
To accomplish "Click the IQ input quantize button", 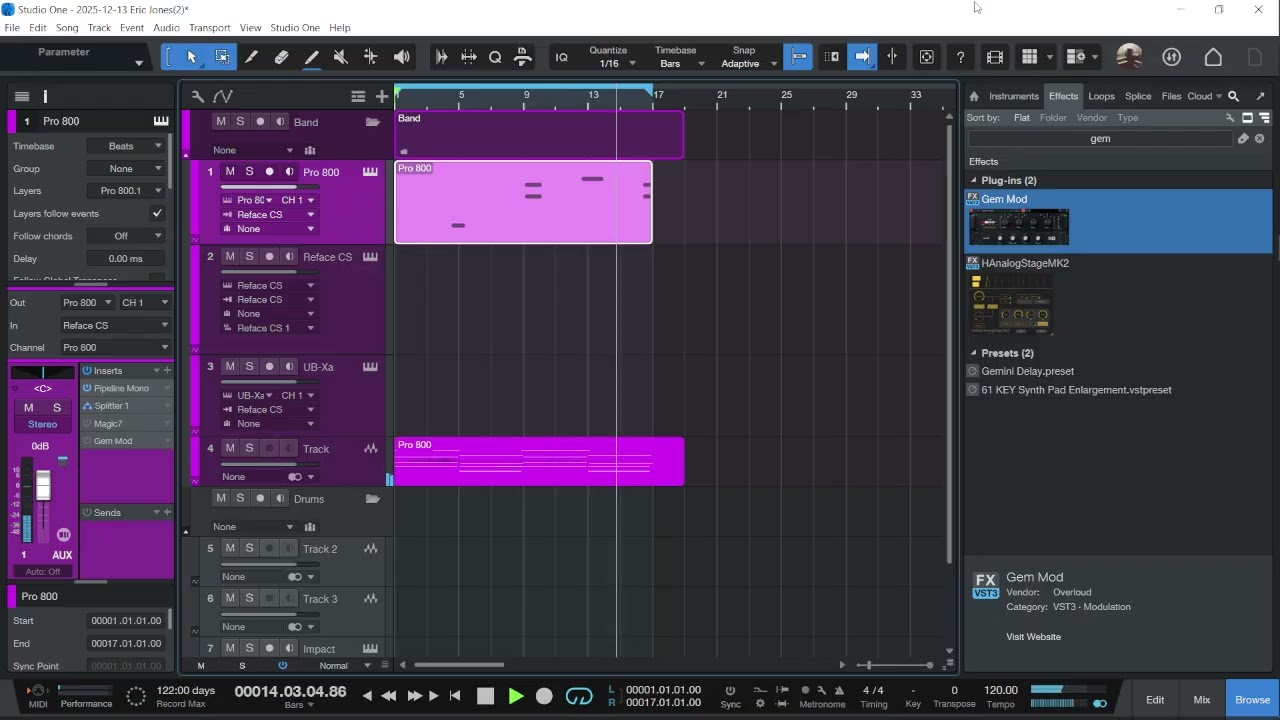I will tap(562, 57).
